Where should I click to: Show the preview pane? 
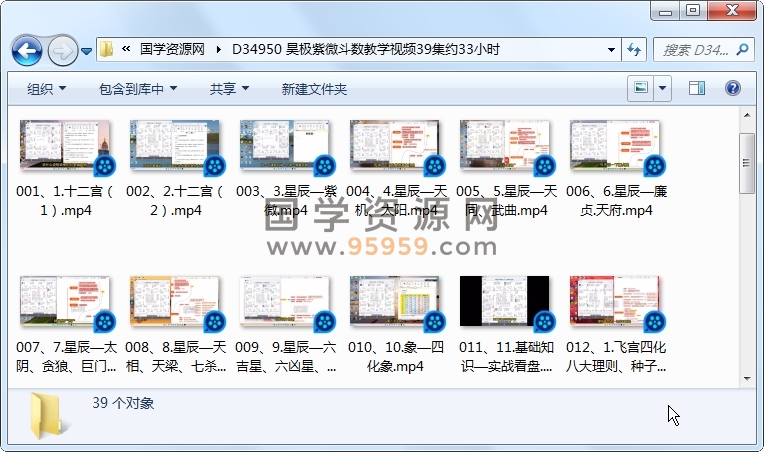695,89
